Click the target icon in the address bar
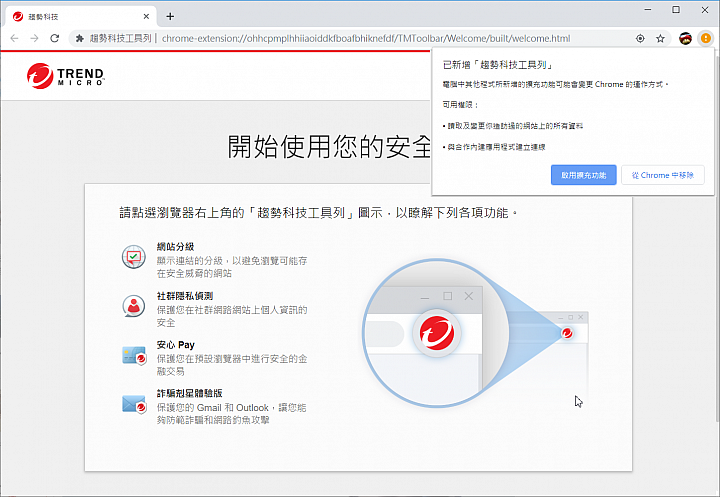 [x=640, y=39]
